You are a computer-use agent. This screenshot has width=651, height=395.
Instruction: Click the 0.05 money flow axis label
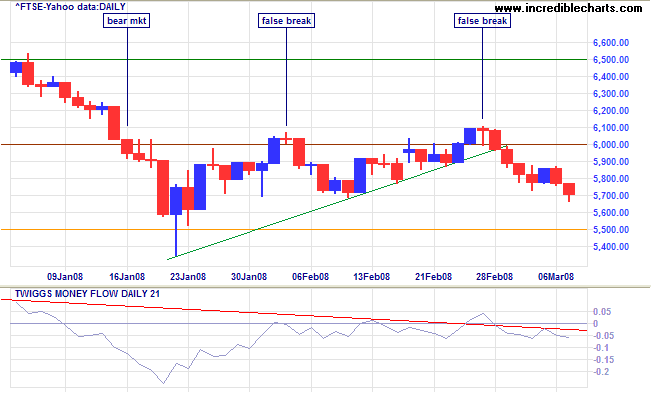tap(602, 312)
